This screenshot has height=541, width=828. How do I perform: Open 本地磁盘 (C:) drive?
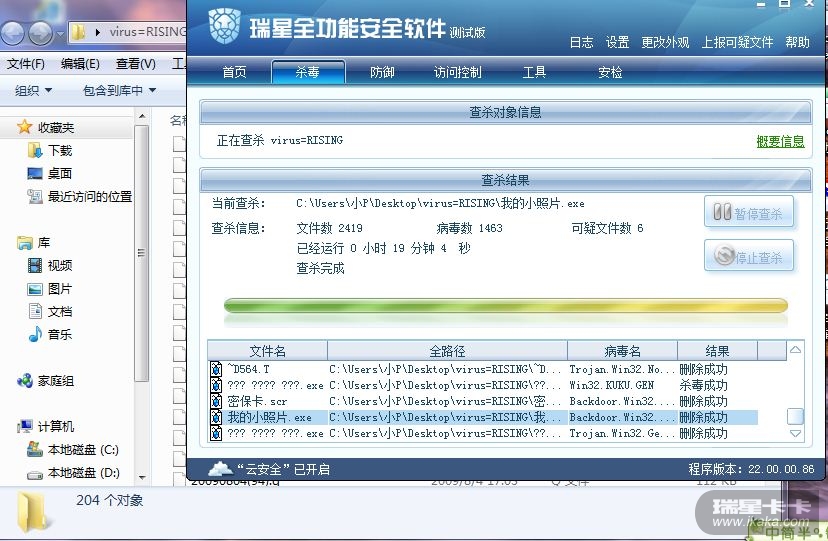[x=83, y=450]
